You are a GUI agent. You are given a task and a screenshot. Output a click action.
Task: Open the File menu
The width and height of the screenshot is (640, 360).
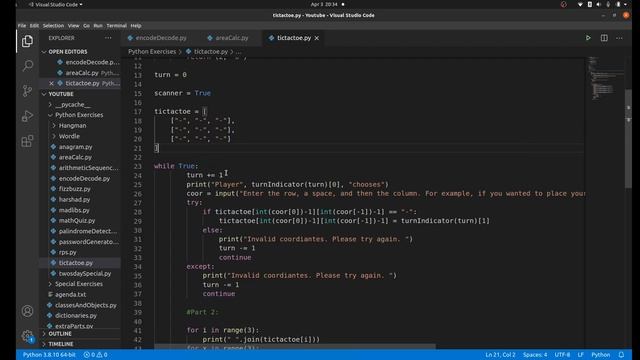[22, 26]
